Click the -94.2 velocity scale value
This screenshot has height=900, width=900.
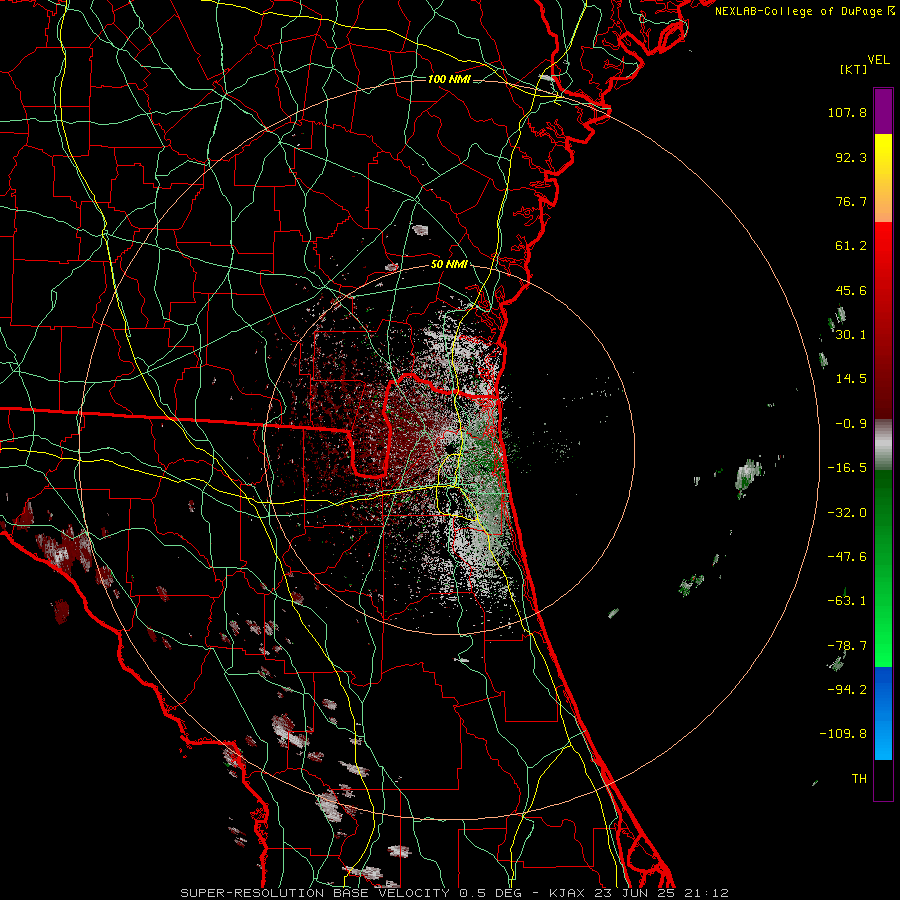click(847, 690)
